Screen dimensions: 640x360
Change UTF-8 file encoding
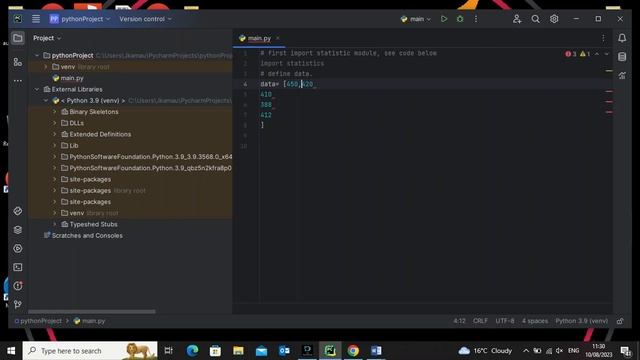(x=504, y=321)
